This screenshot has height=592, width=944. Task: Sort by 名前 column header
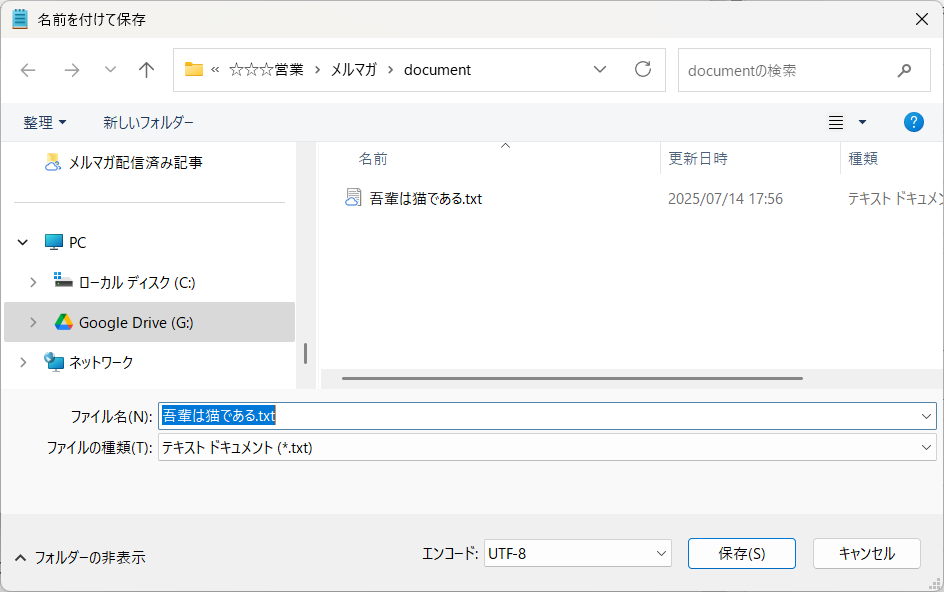point(373,159)
